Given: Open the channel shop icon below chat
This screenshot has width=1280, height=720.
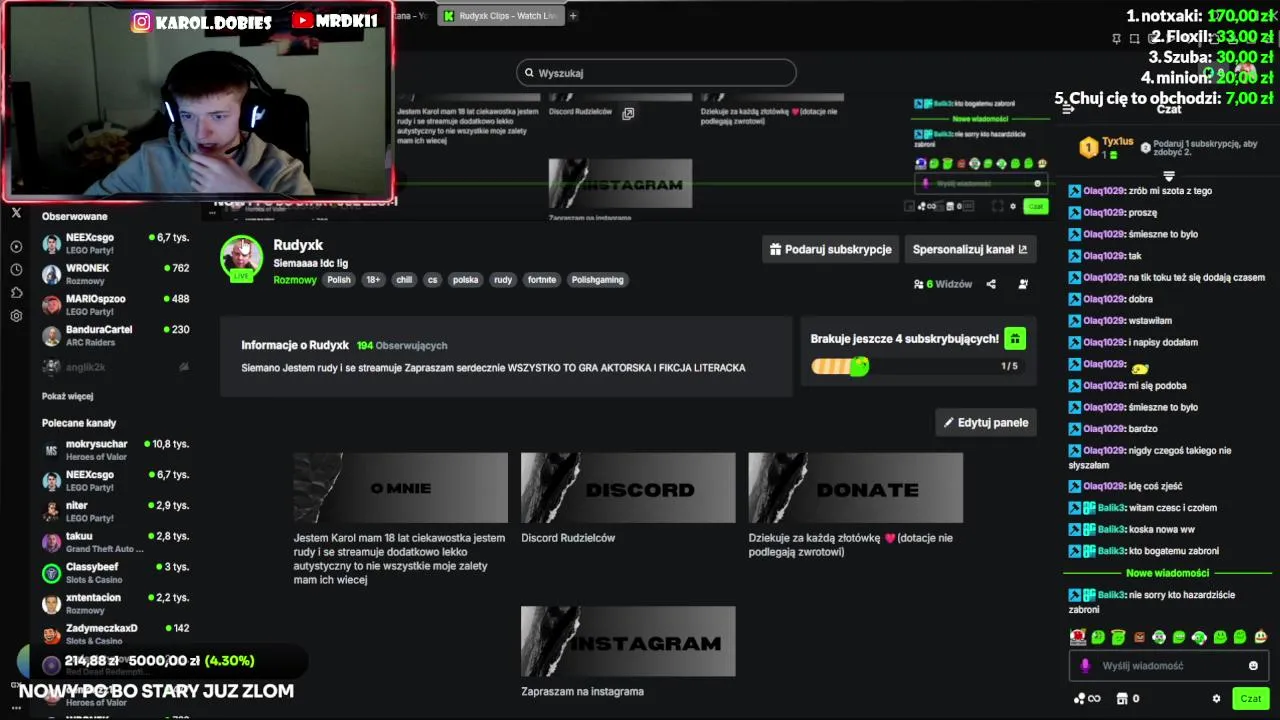Looking at the screenshot, I should click(x=1122, y=699).
